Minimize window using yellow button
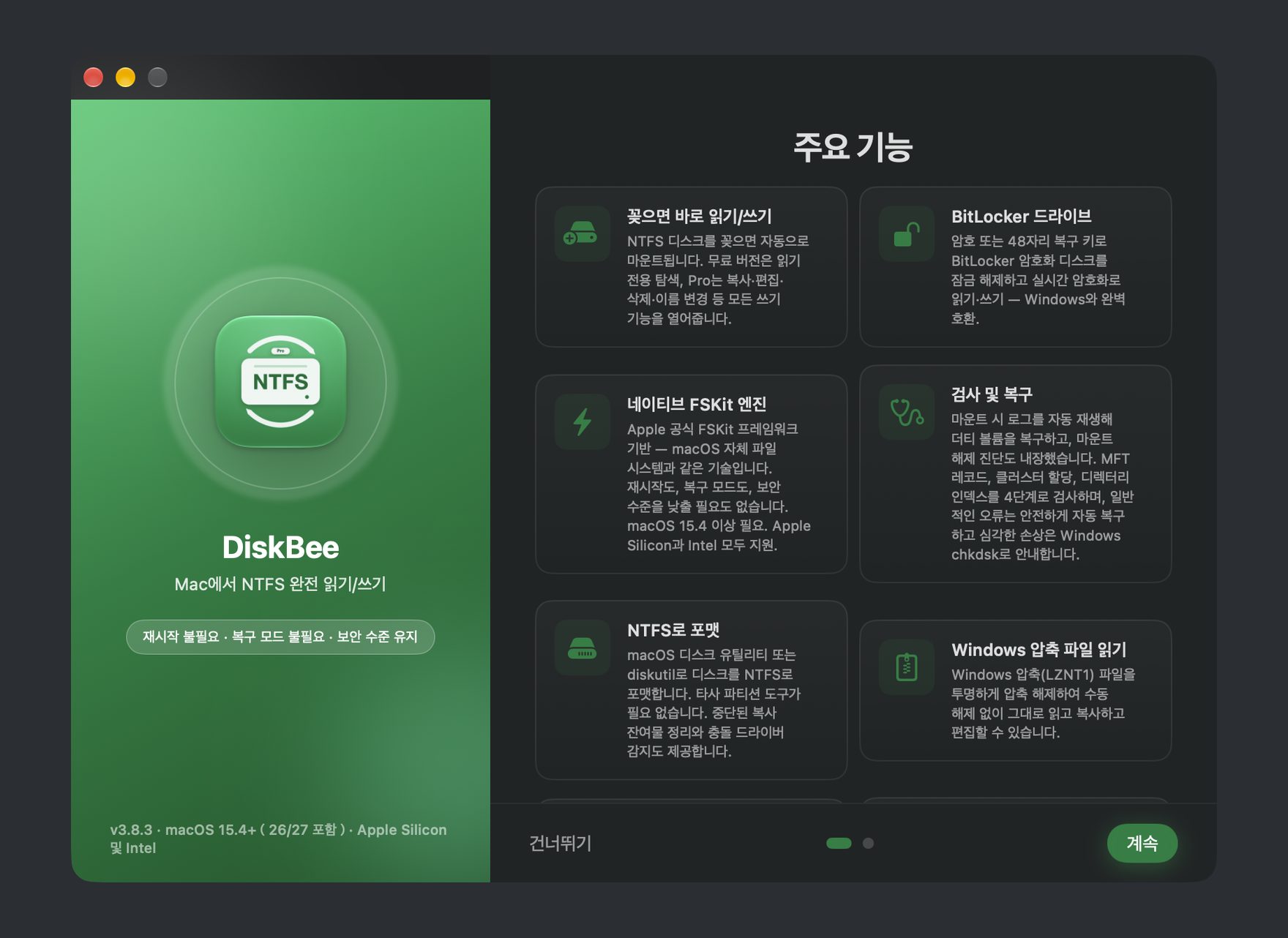 (x=126, y=77)
